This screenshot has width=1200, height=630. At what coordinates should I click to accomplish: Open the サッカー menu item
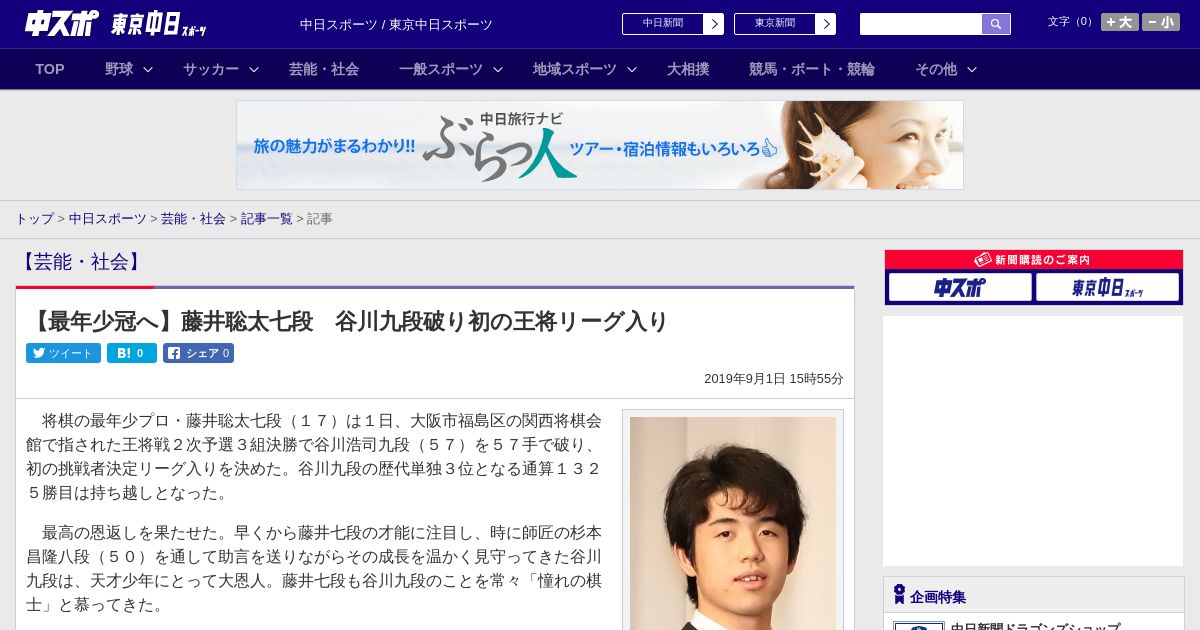coord(211,69)
